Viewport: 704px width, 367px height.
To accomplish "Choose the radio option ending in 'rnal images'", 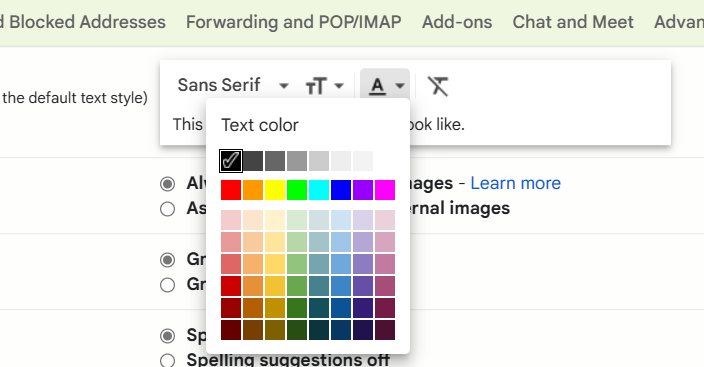I will 167,209.
